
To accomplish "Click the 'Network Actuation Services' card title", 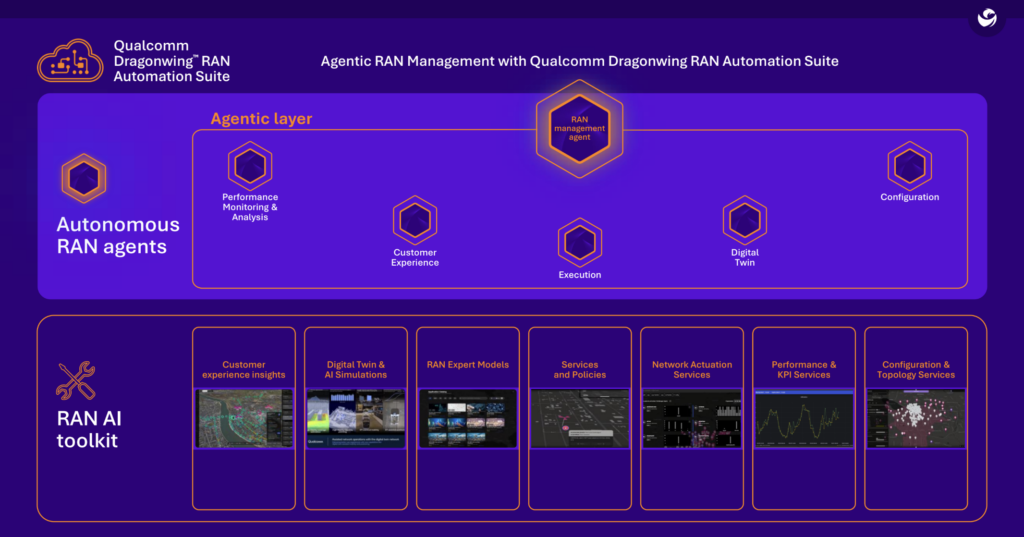I will [x=692, y=370].
